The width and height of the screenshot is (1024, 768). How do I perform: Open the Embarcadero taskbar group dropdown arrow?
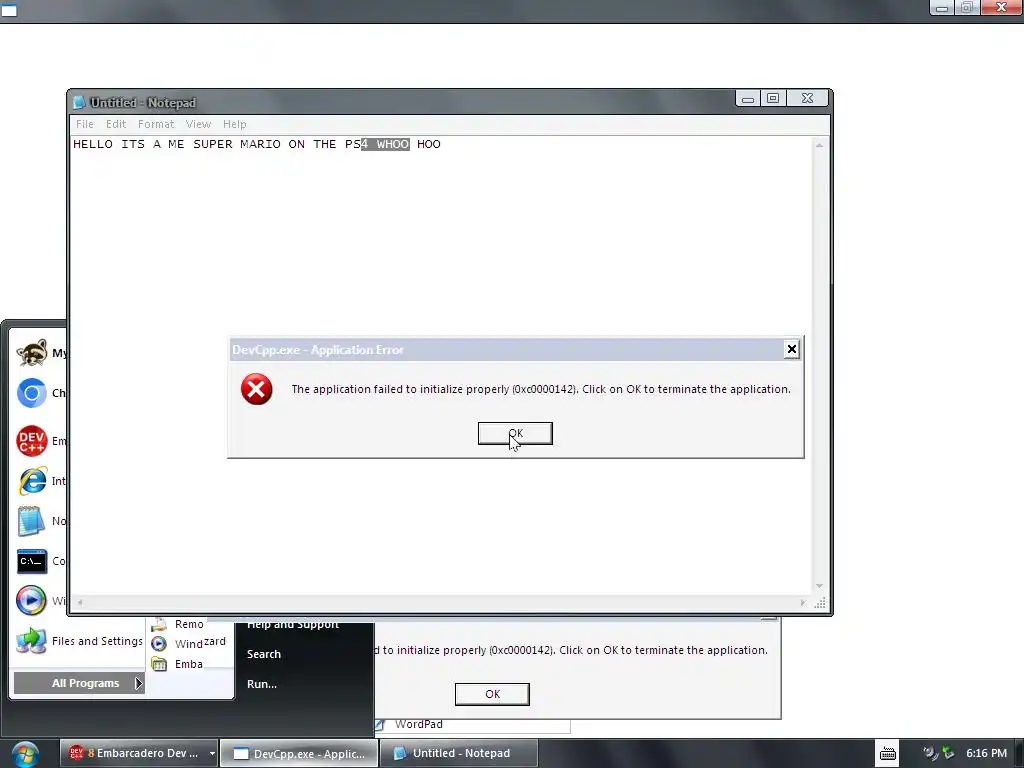coord(212,753)
